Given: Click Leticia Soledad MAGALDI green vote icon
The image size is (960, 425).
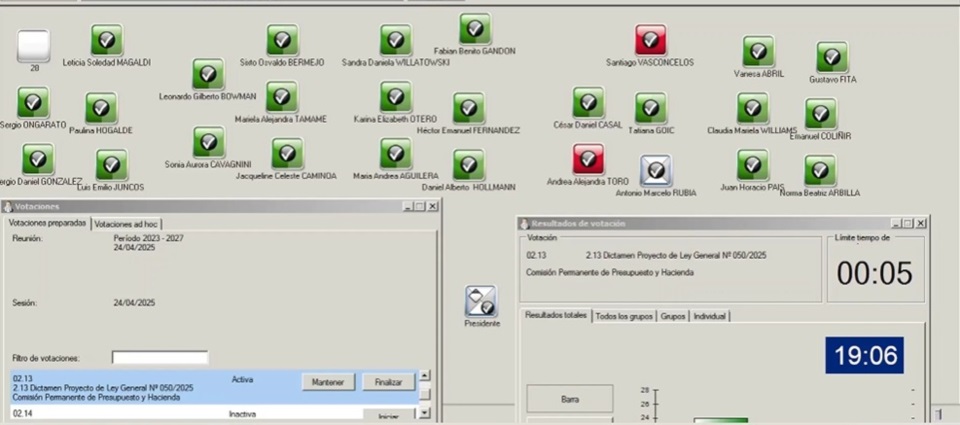Looking at the screenshot, I should click(x=107, y=40).
